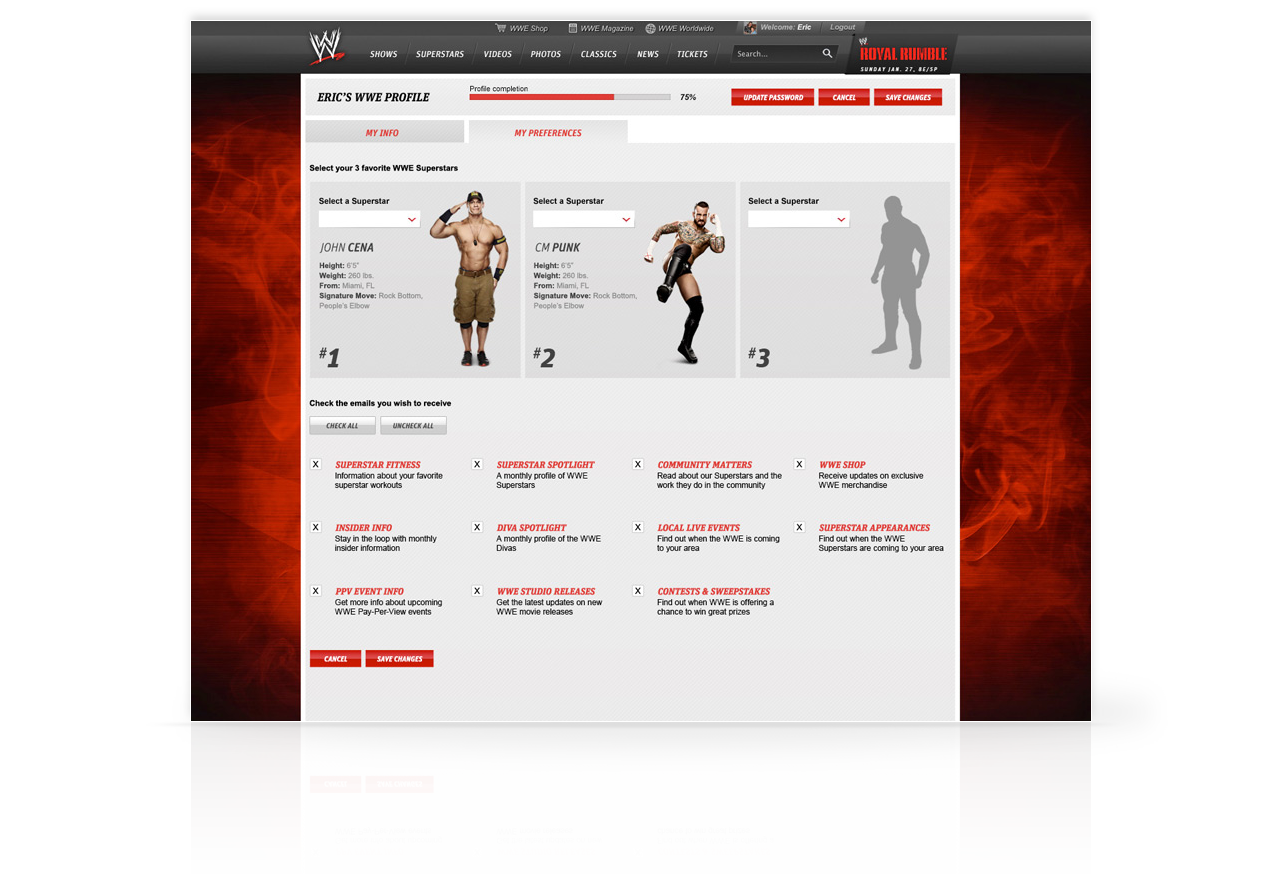Click the WWE Shop cart icon
1280x896 pixels.
(500, 28)
